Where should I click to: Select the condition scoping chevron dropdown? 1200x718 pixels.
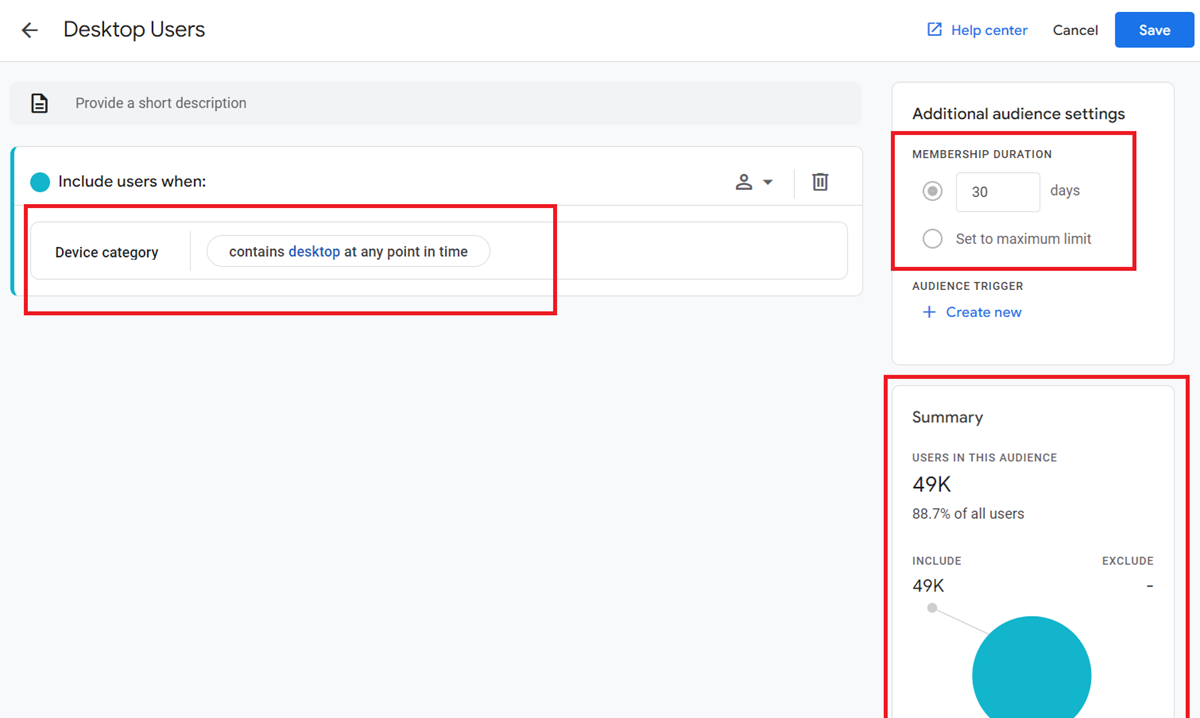coord(769,182)
